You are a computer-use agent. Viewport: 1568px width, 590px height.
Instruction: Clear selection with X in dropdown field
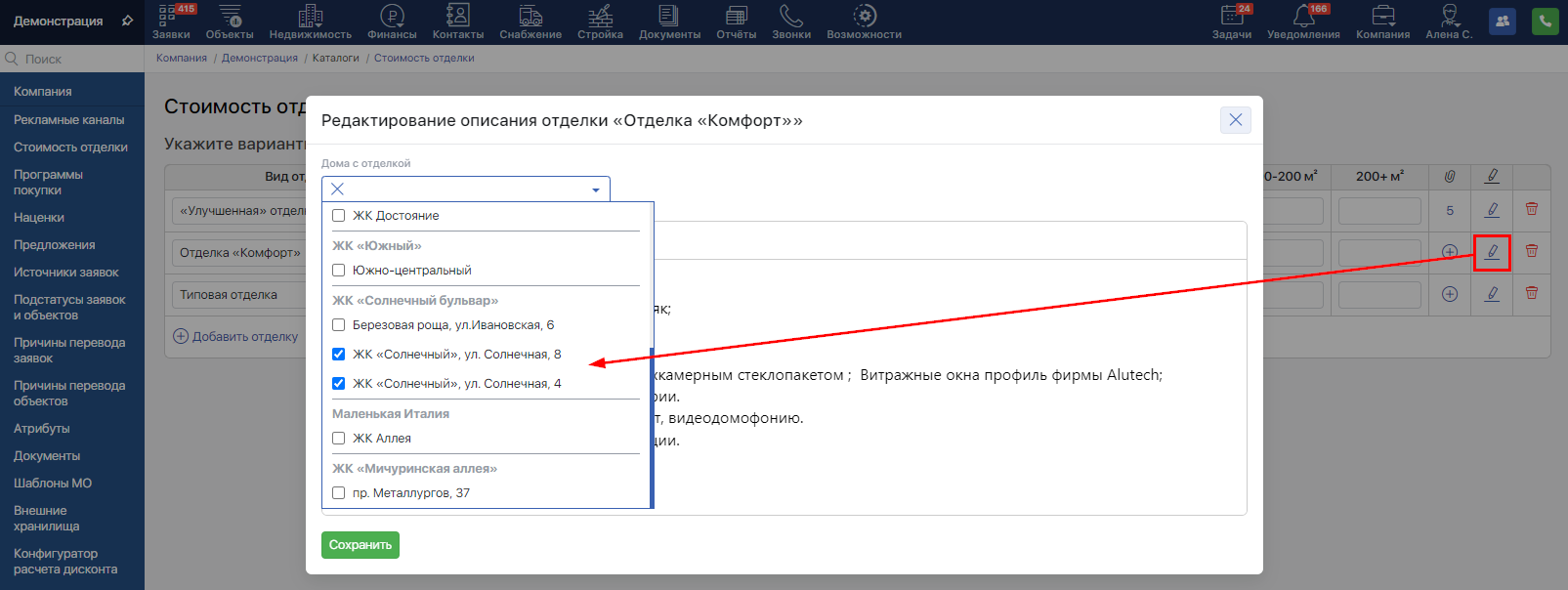pos(337,190)
